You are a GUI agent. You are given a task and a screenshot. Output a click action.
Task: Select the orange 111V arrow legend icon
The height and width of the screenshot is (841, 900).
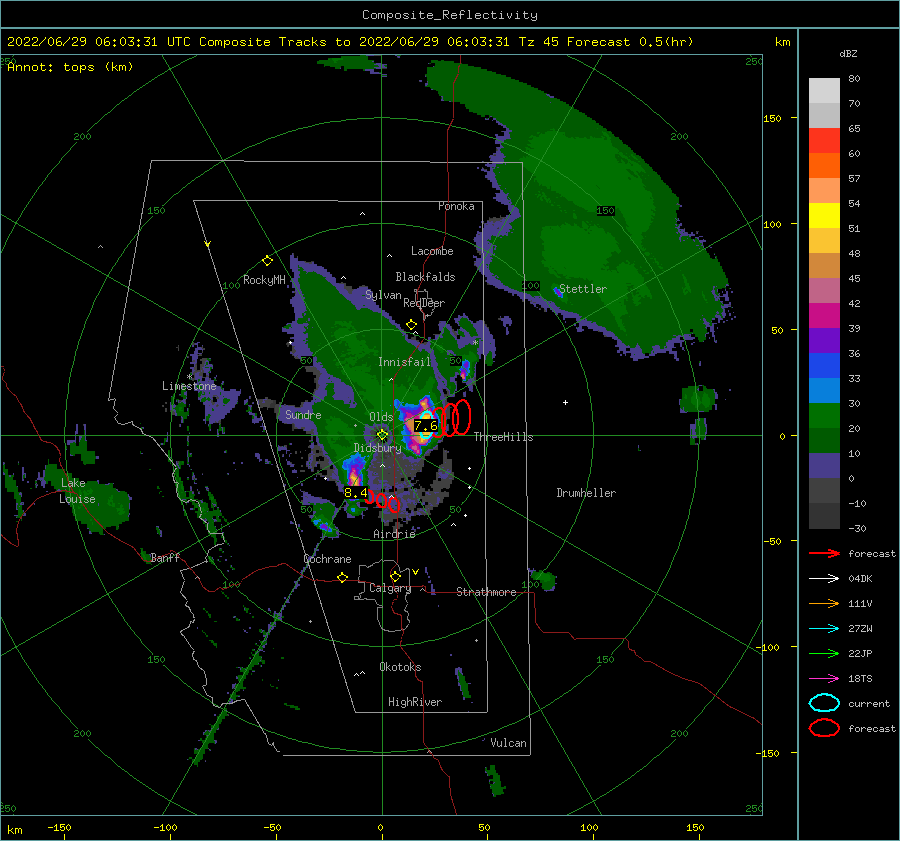(824, 603)
